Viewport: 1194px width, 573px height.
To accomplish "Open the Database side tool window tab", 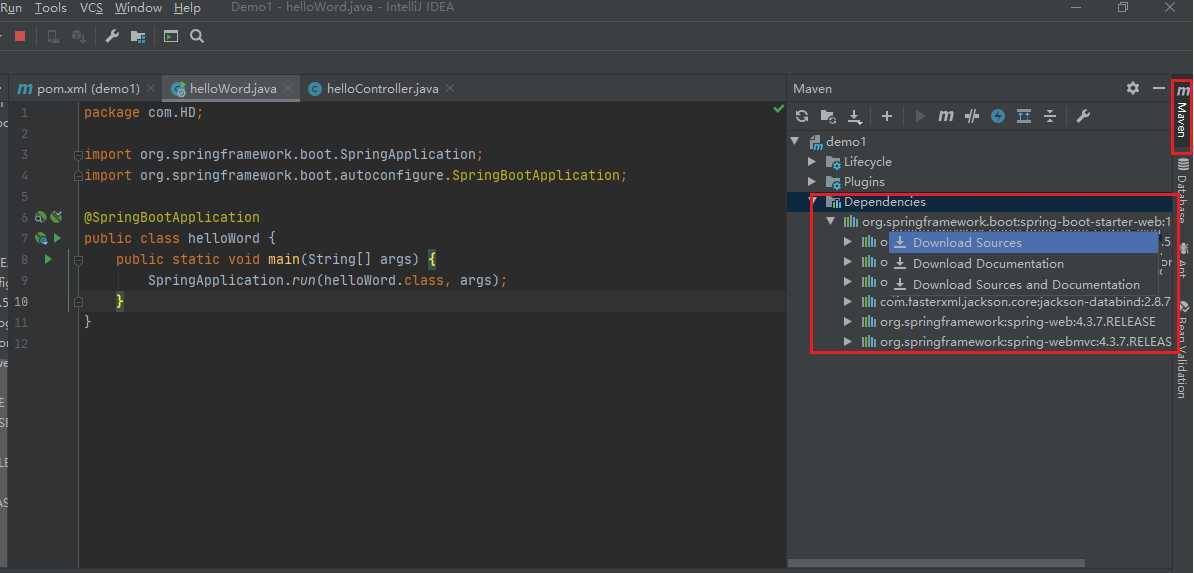I will [x=1182, y=190].
